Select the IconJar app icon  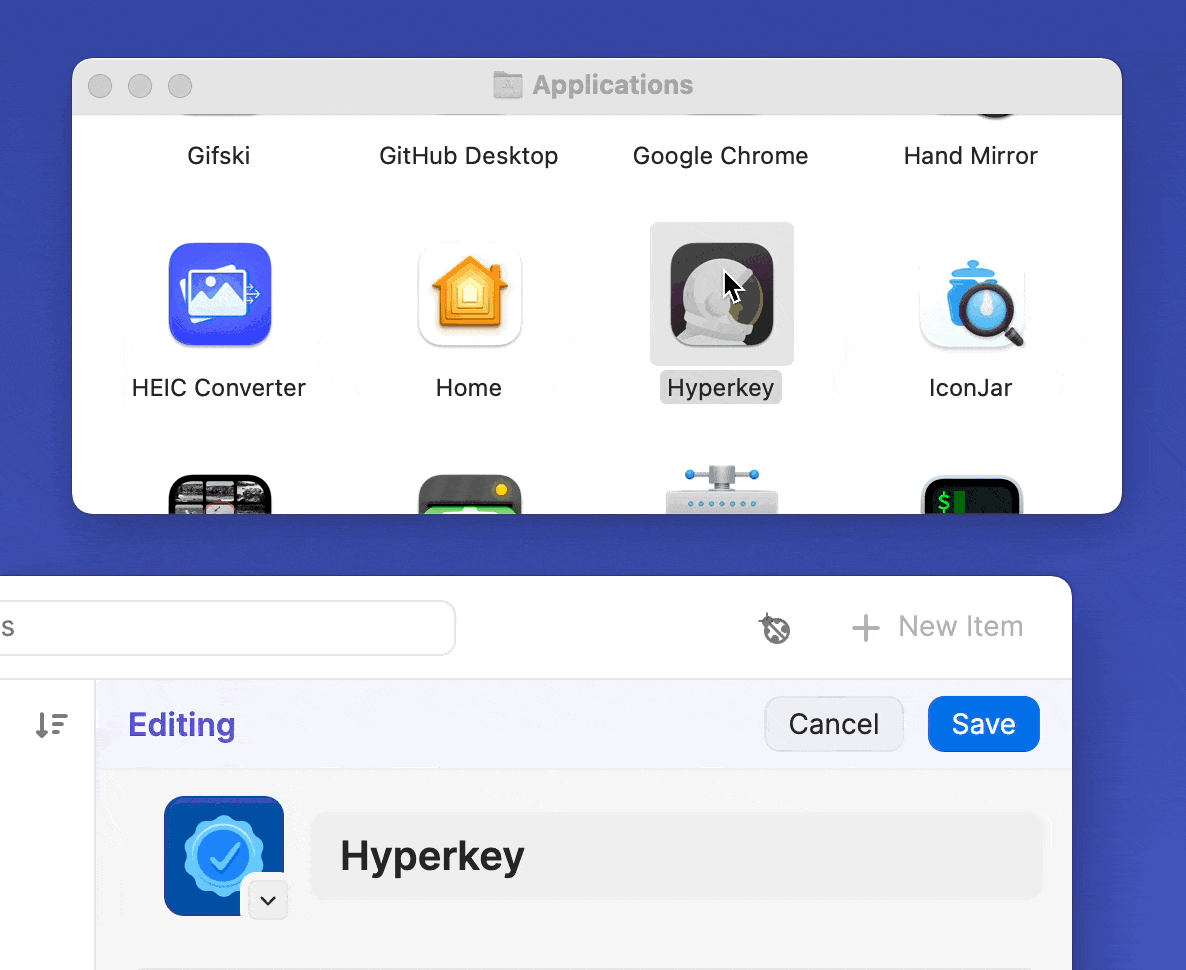[972, 303]
